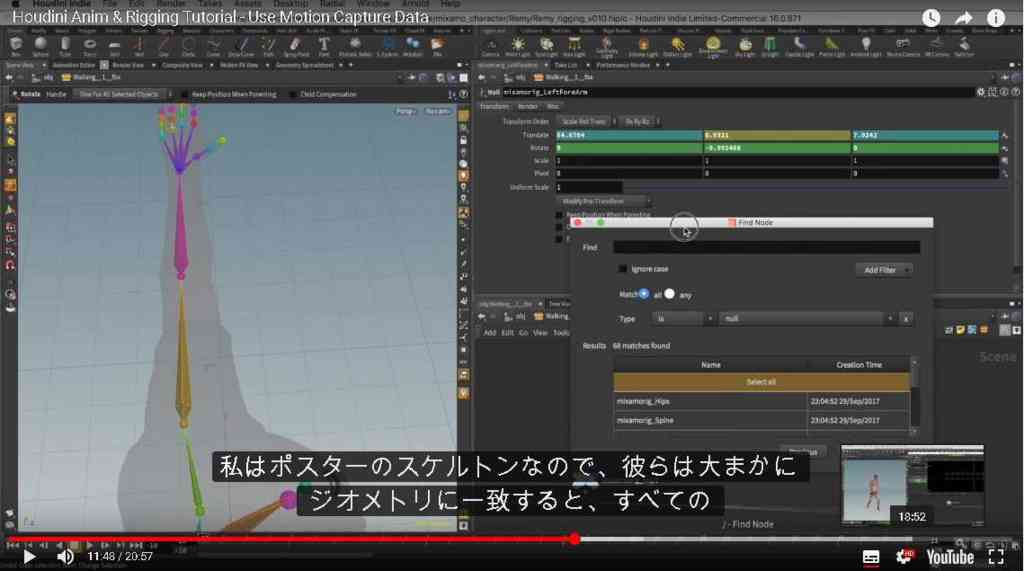
Task: Select the Torus shelf tool
Action: [x=89, y=46]
